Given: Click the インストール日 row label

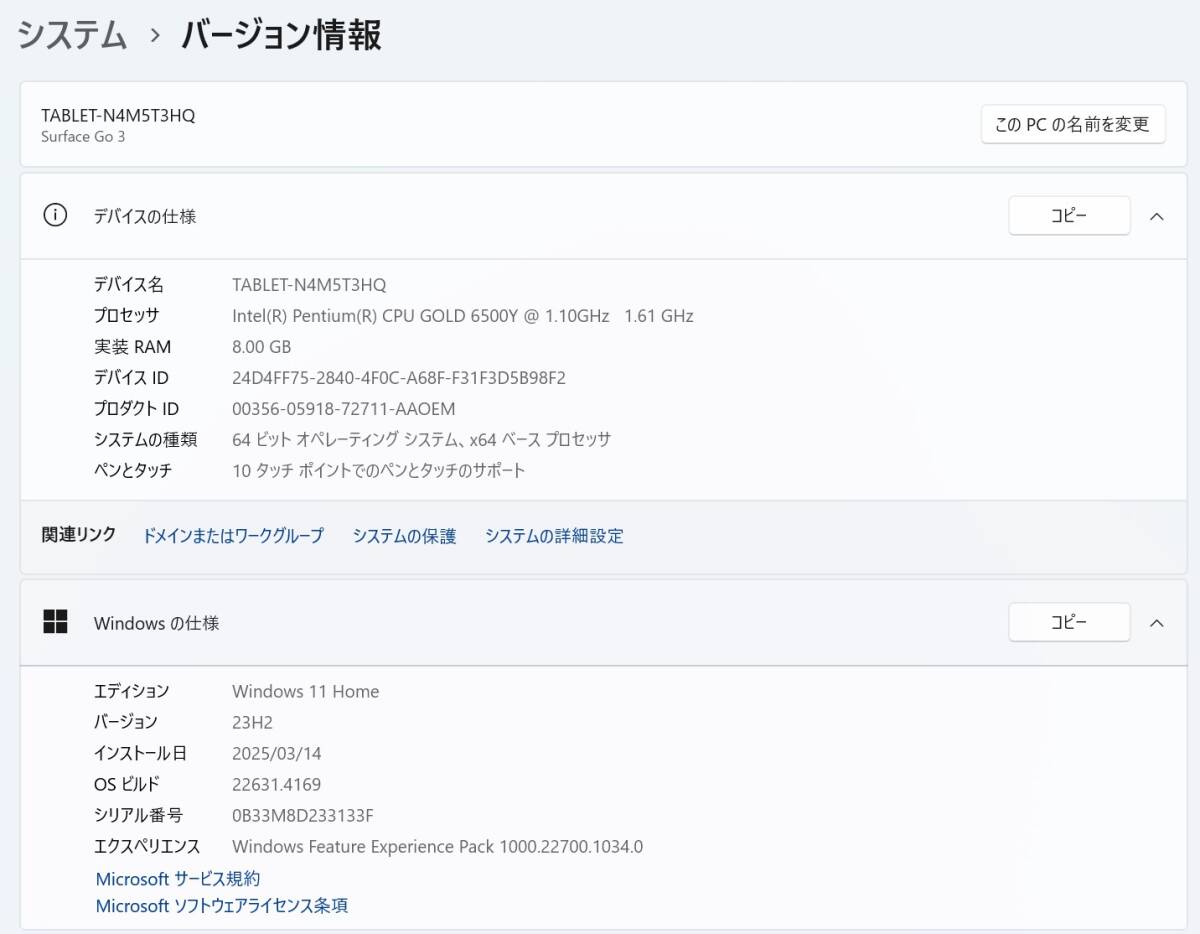Looking at the screenshot, I should tap(141, 753).
